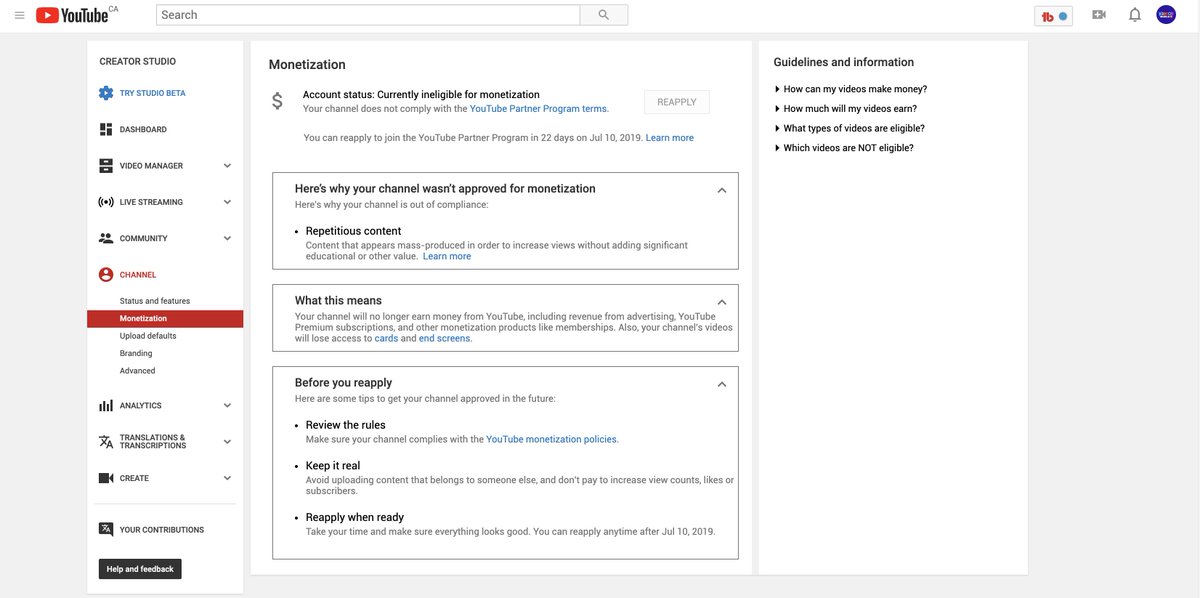Click the Channel person icon
This screenshot has width=1200, height=598.
(x=106, y=275)
